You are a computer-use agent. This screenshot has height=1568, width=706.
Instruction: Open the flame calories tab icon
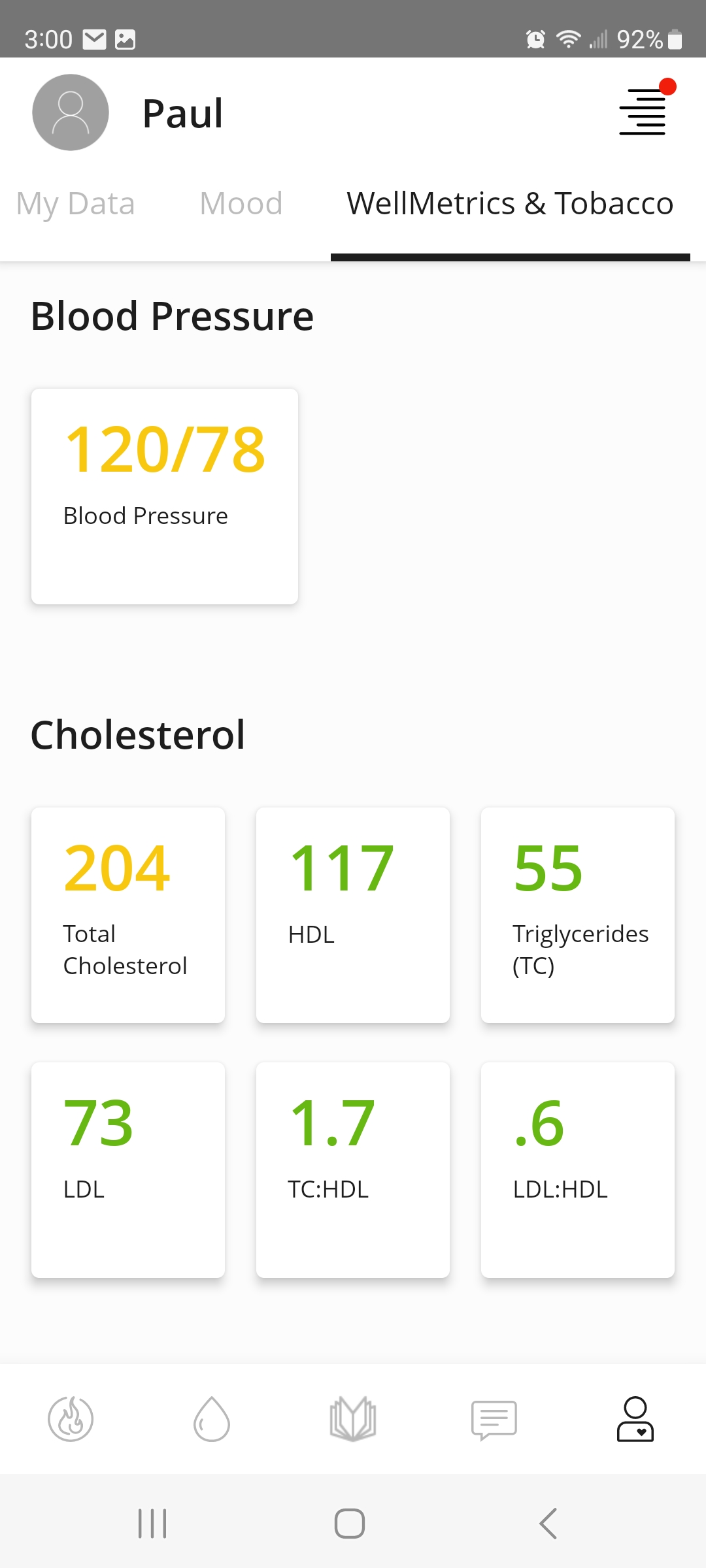71,1418
